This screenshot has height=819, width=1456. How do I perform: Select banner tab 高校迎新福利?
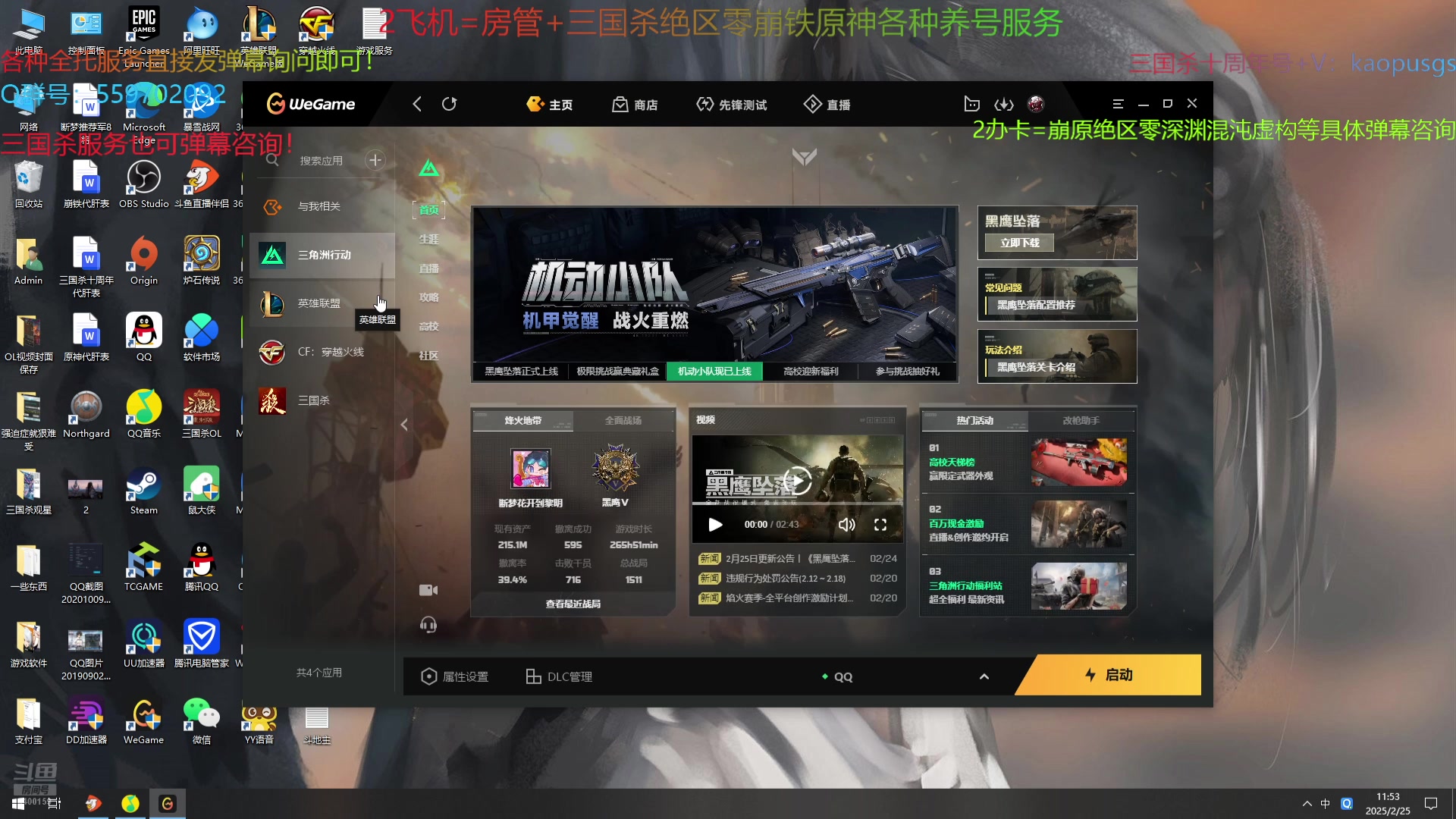(811, 372)
